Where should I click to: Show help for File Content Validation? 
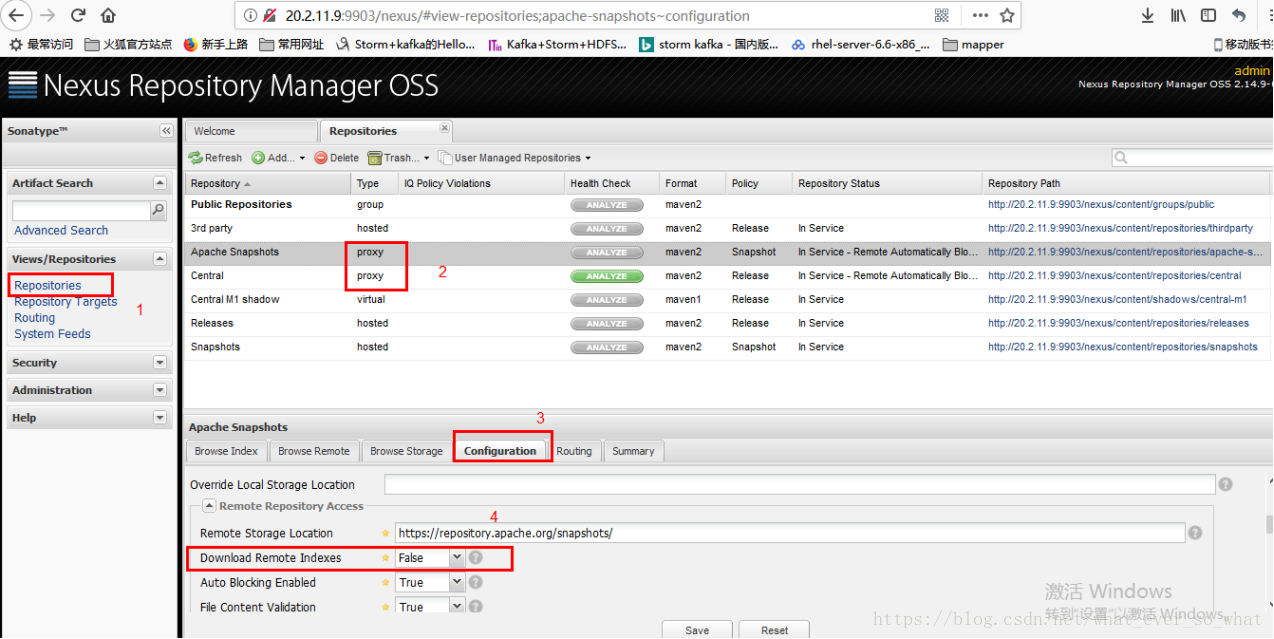(476, 606)
